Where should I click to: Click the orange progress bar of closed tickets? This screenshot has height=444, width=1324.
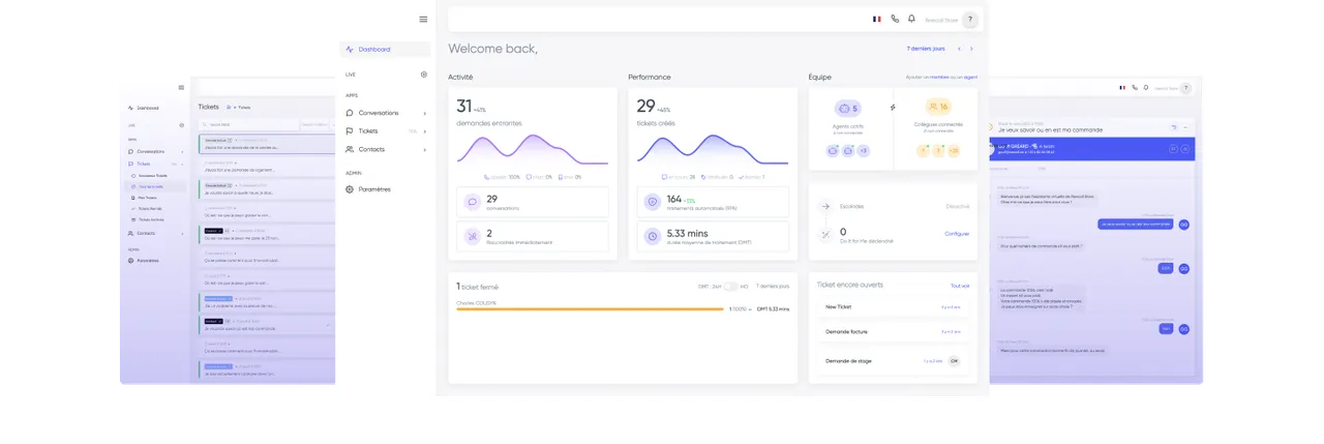(589, 309)
